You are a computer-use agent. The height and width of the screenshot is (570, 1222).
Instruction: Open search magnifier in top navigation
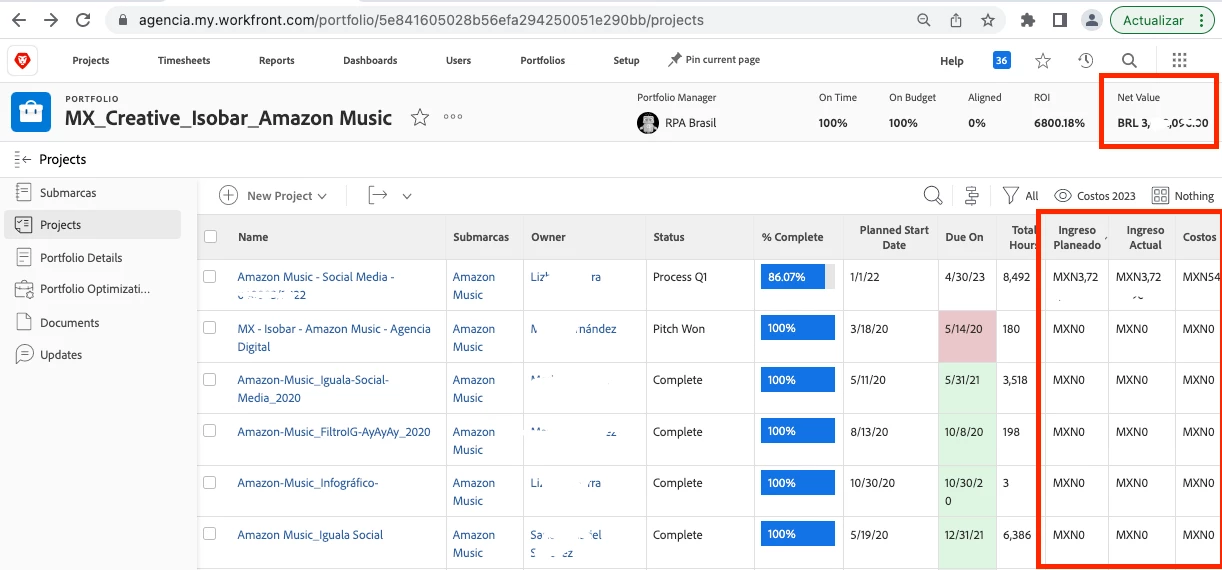[x=1129, y=61]
